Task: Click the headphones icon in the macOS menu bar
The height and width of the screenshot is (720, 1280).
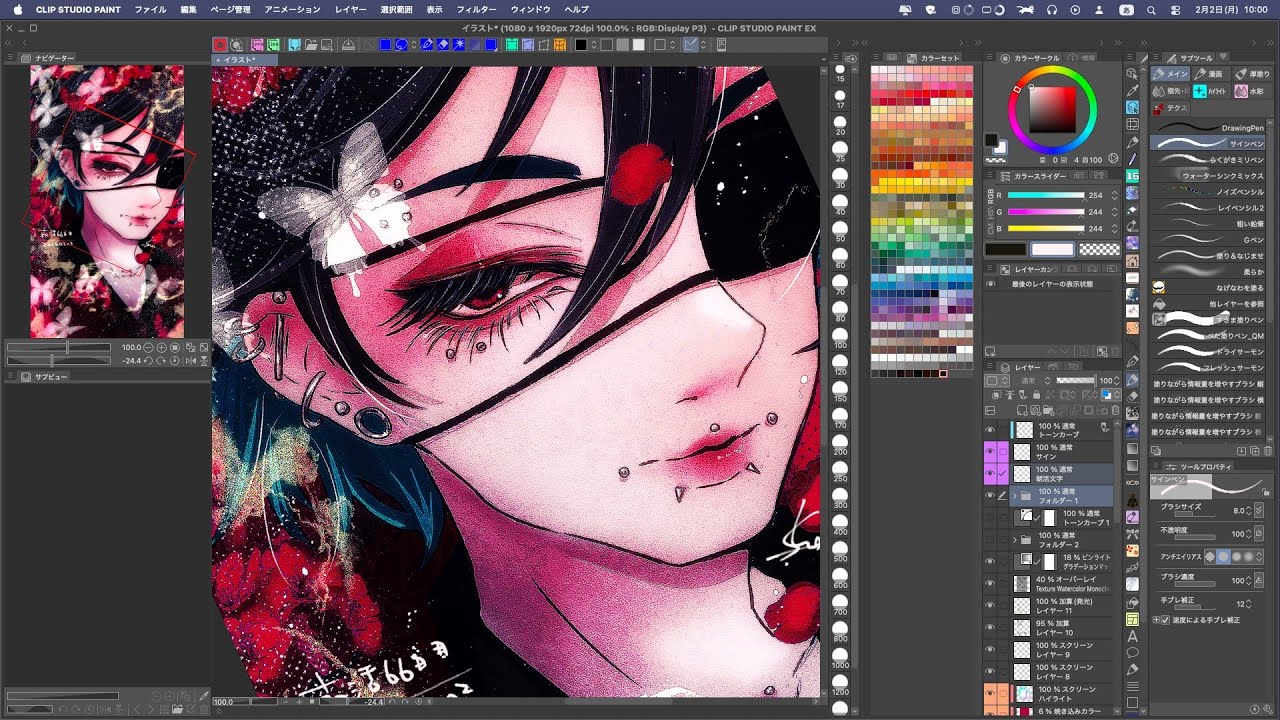Action: [x=1052, y=10]
